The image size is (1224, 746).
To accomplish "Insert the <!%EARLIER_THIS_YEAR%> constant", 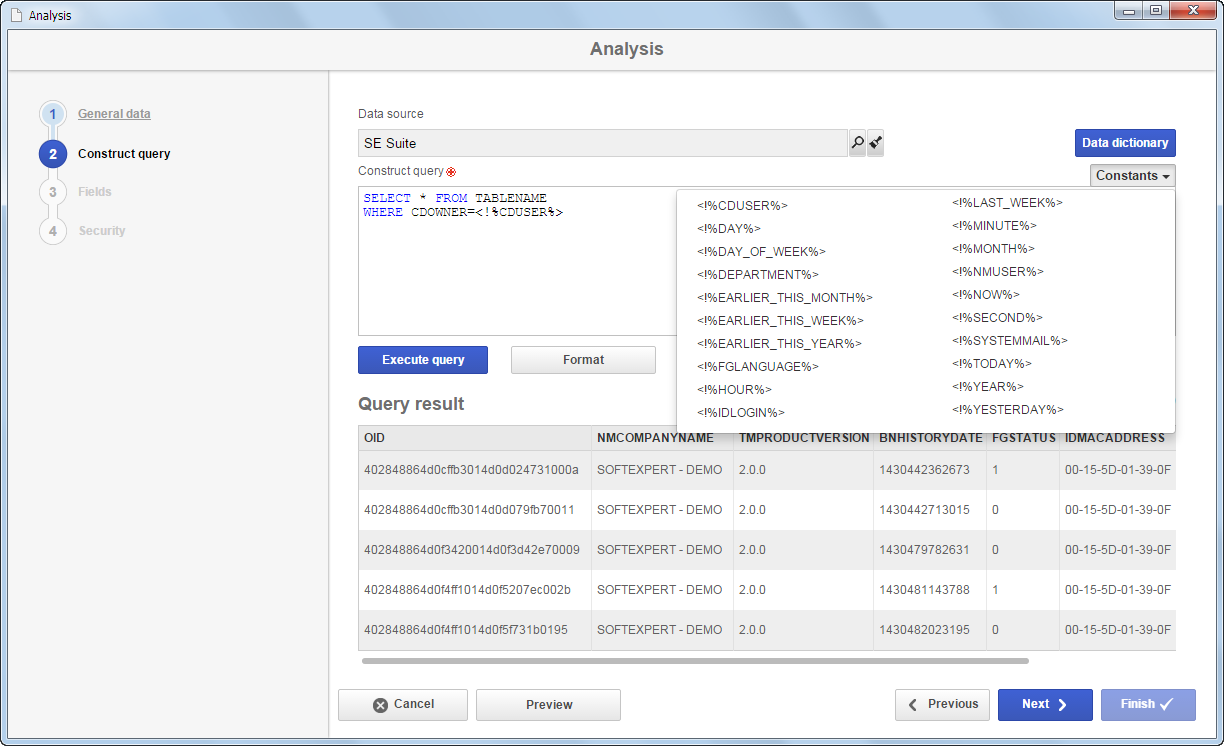I will [779, 344].
